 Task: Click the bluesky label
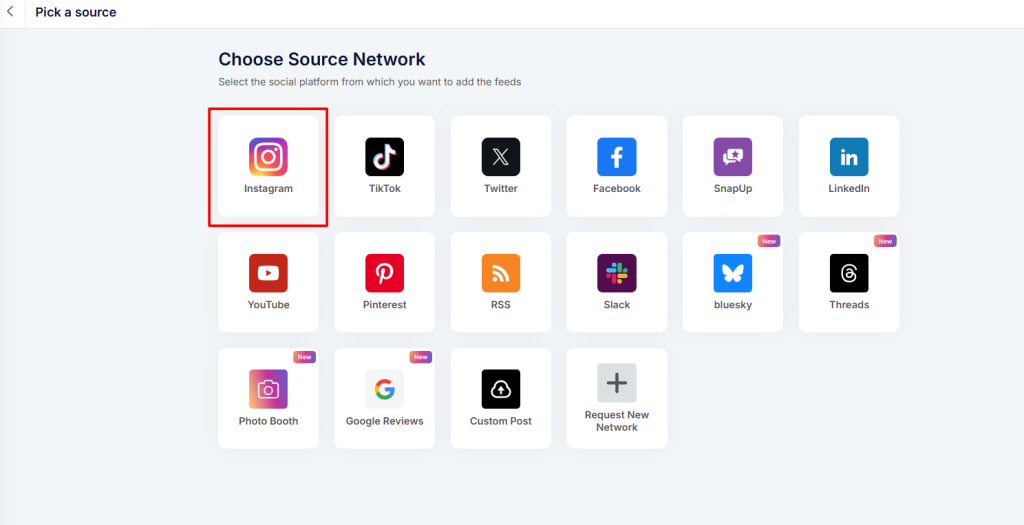733,305
